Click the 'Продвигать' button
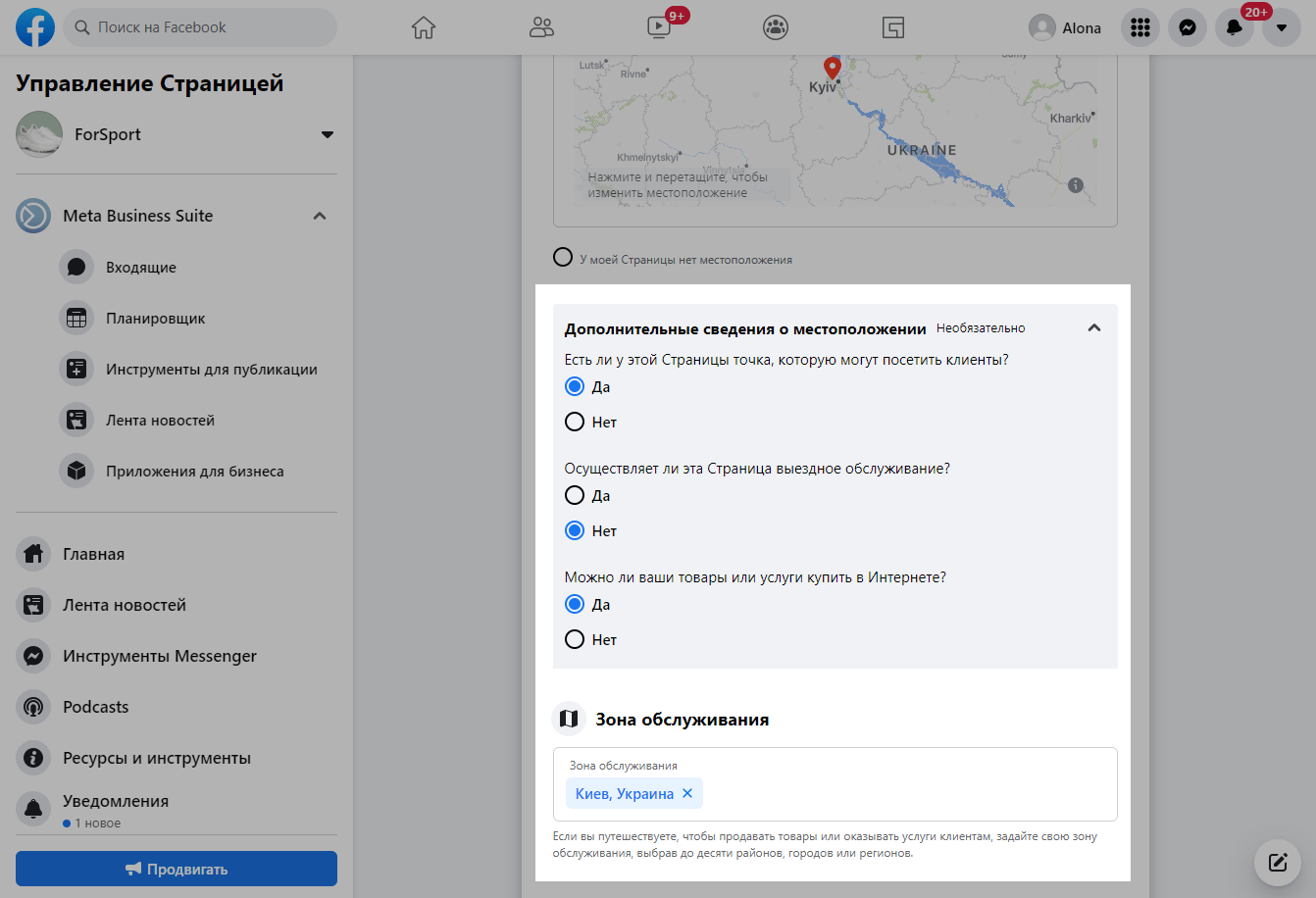Image resolution: width=1316 pixels, height=898 pixels. coord(177,869)
